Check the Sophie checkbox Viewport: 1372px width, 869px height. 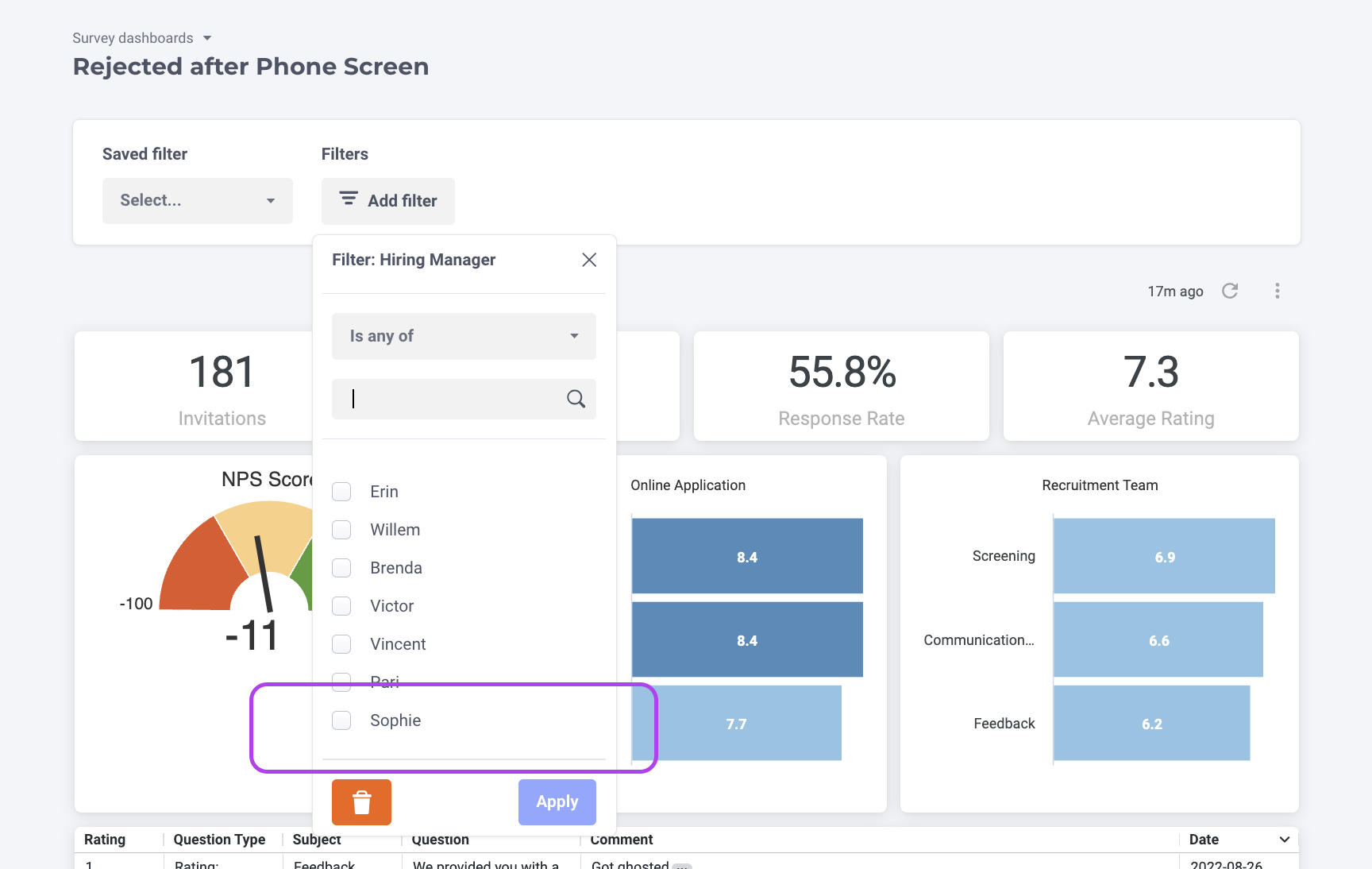pos(341,720)
